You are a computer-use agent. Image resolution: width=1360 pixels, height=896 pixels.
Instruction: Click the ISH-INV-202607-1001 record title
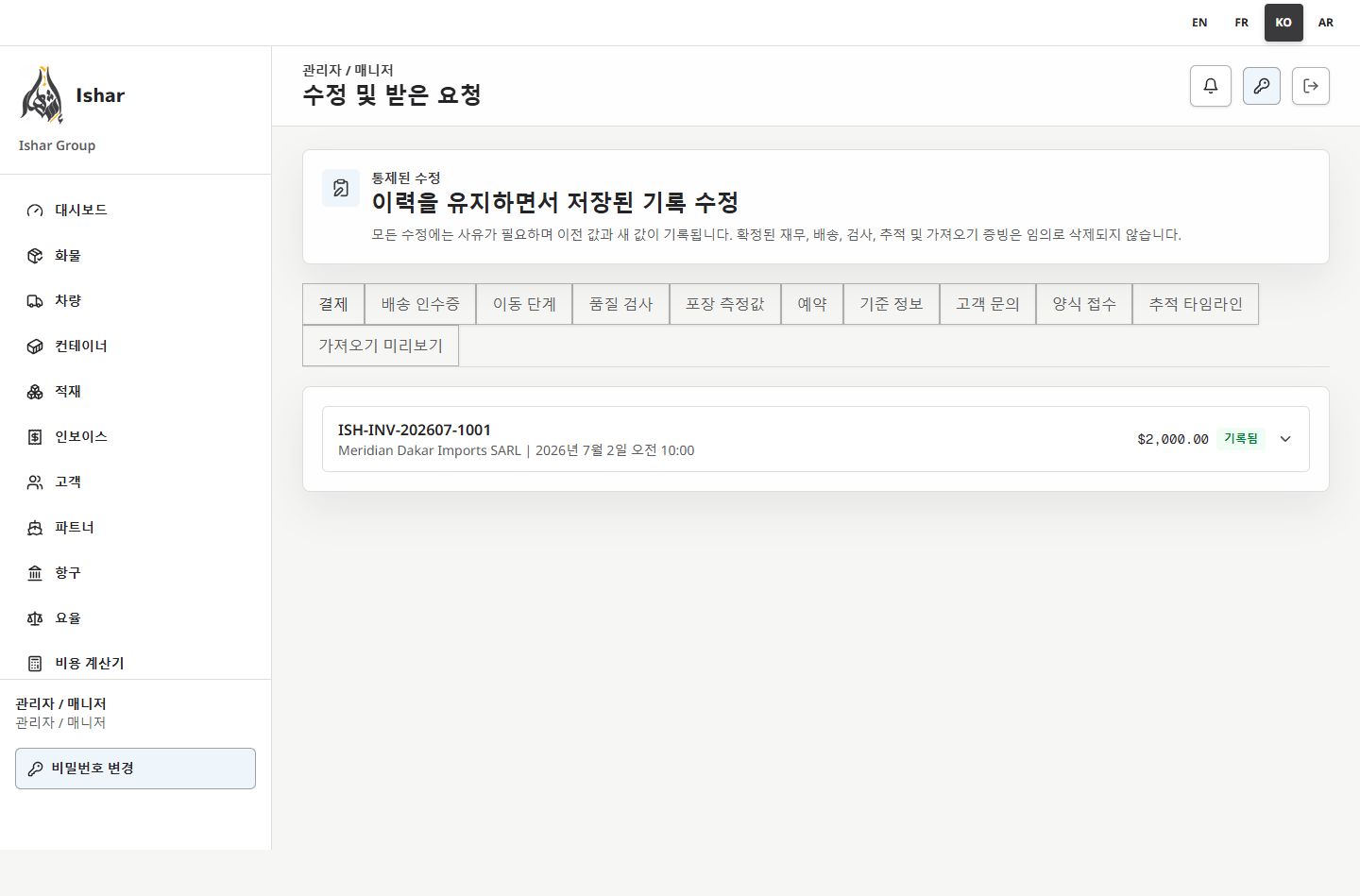click(x=415, y=430)
